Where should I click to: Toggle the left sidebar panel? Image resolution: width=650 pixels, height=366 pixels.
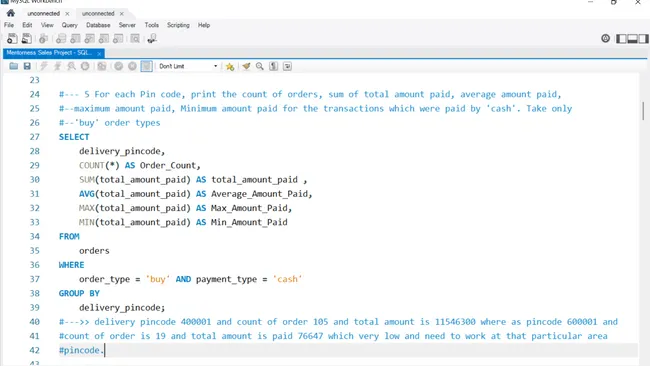621,39
